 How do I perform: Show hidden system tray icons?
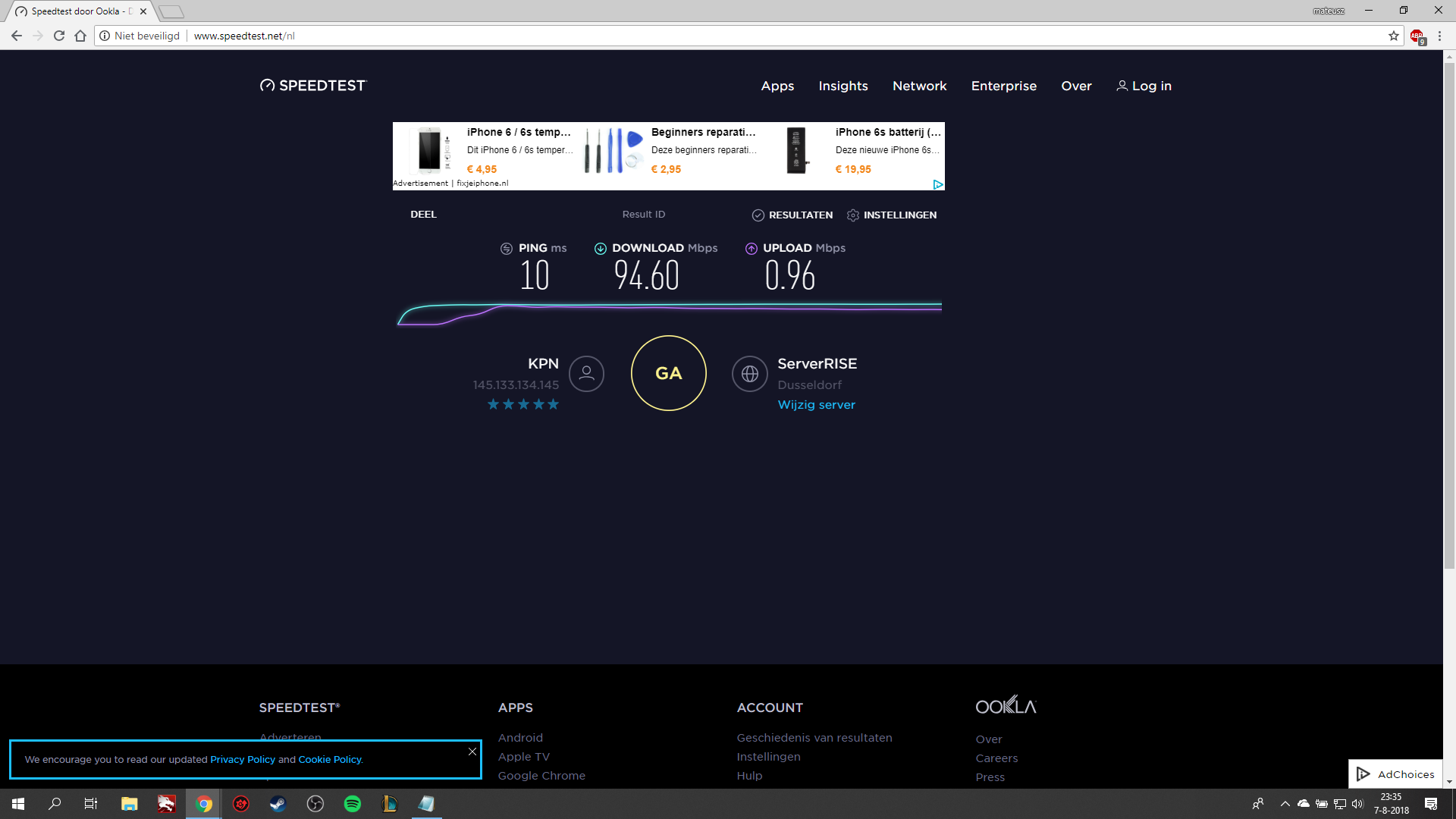(x=1285, y=804)
